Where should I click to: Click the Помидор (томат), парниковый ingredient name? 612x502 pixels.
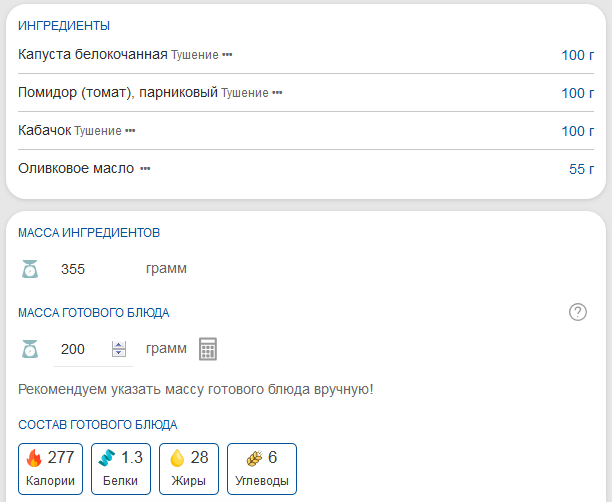(118, 92)
